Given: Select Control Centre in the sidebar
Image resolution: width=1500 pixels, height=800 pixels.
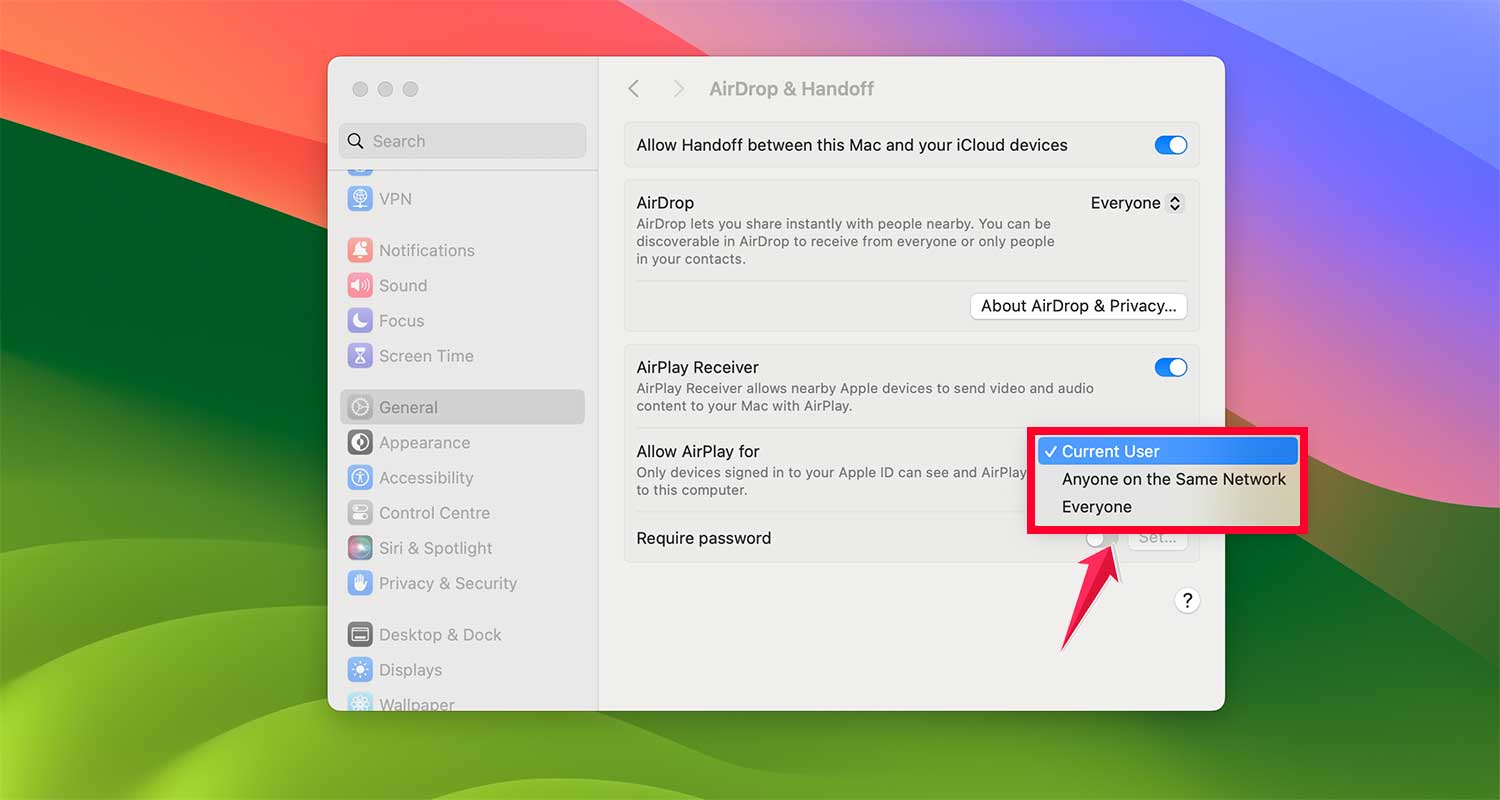Looking at the screenshot, I should click(x=433, y=512).
